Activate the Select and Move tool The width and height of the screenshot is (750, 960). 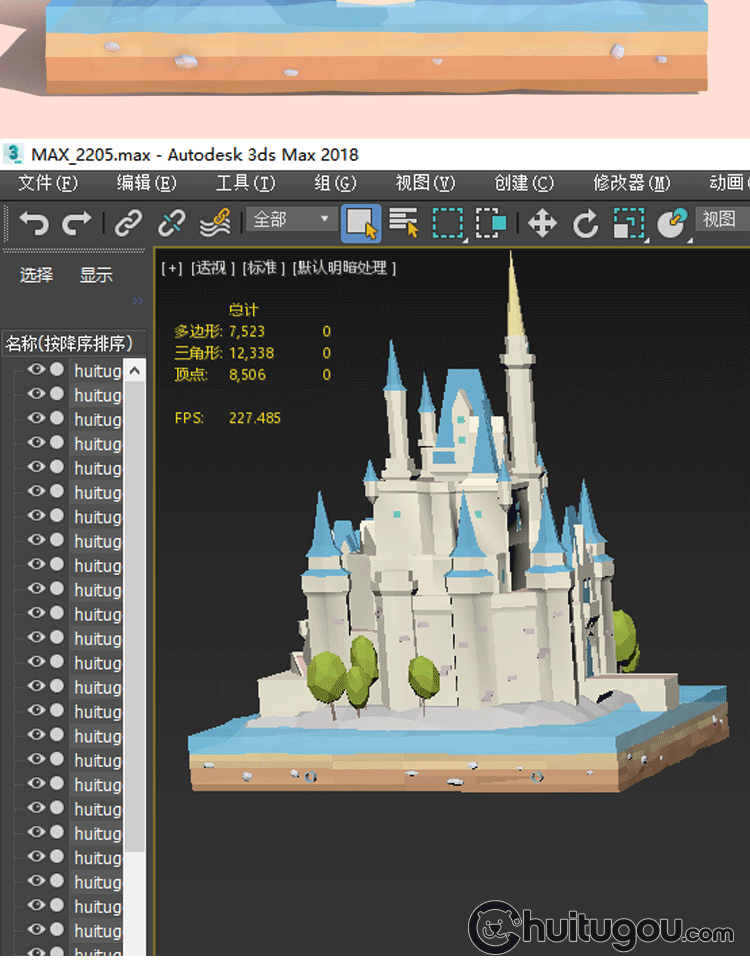[x=542, y=222]
